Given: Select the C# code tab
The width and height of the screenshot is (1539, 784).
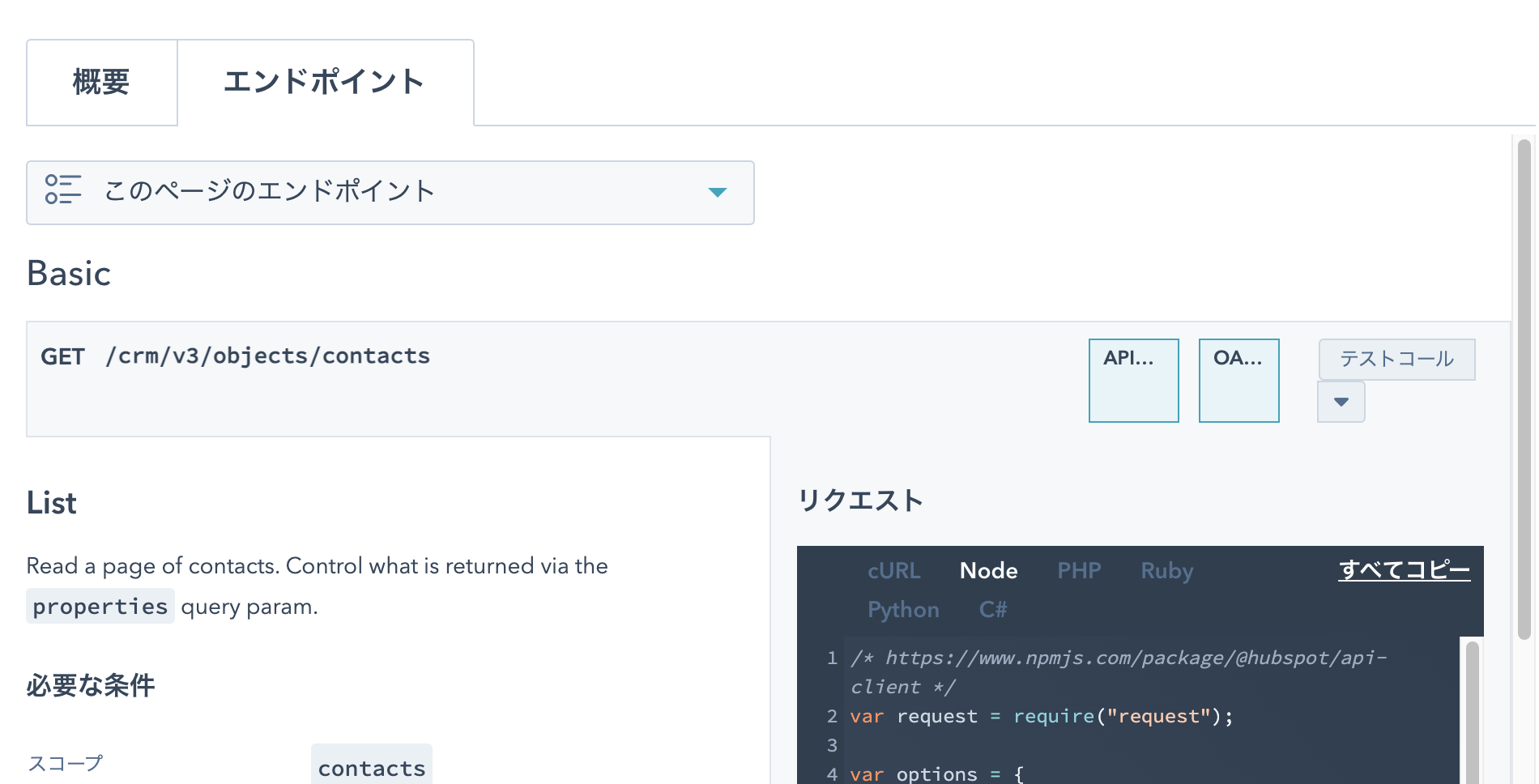Looking at the screenshot, I should [x=992, y=610].
